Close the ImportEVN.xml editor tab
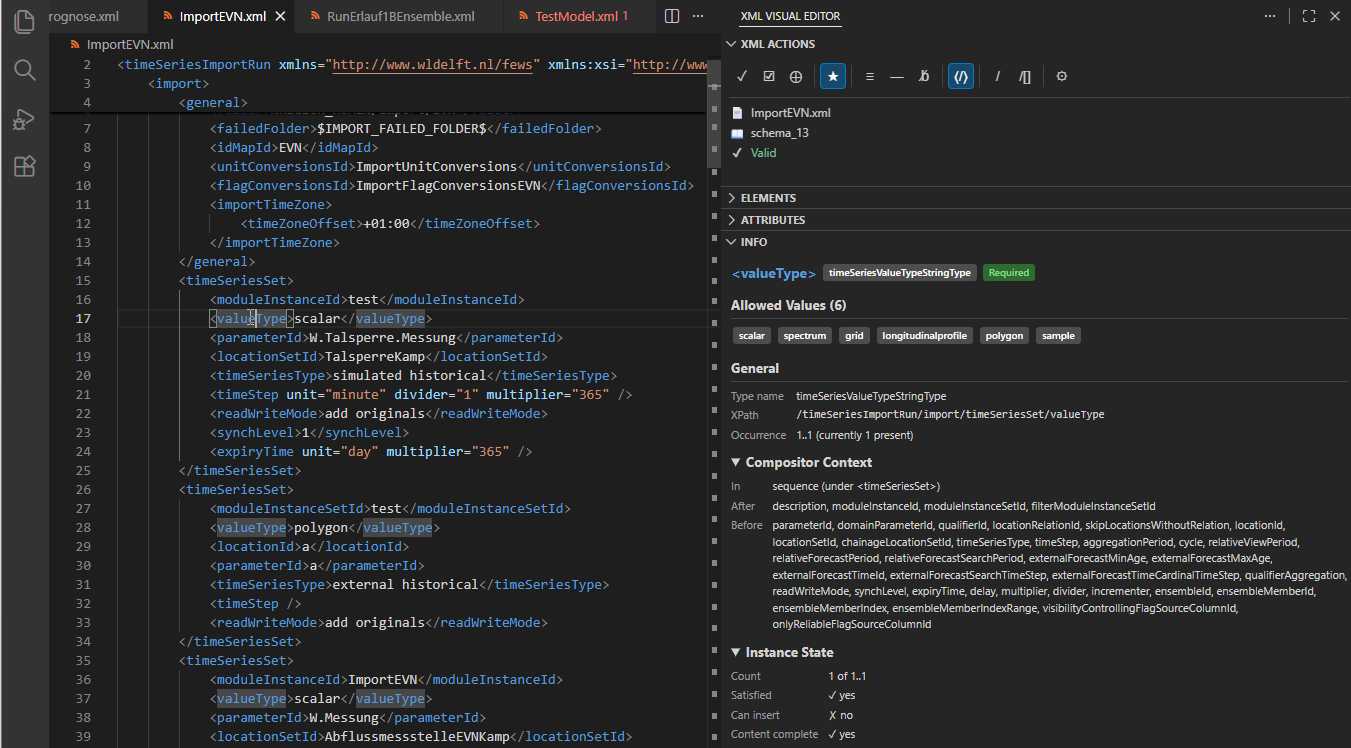Screen dimensions: 1351x748 click(281, 17)
